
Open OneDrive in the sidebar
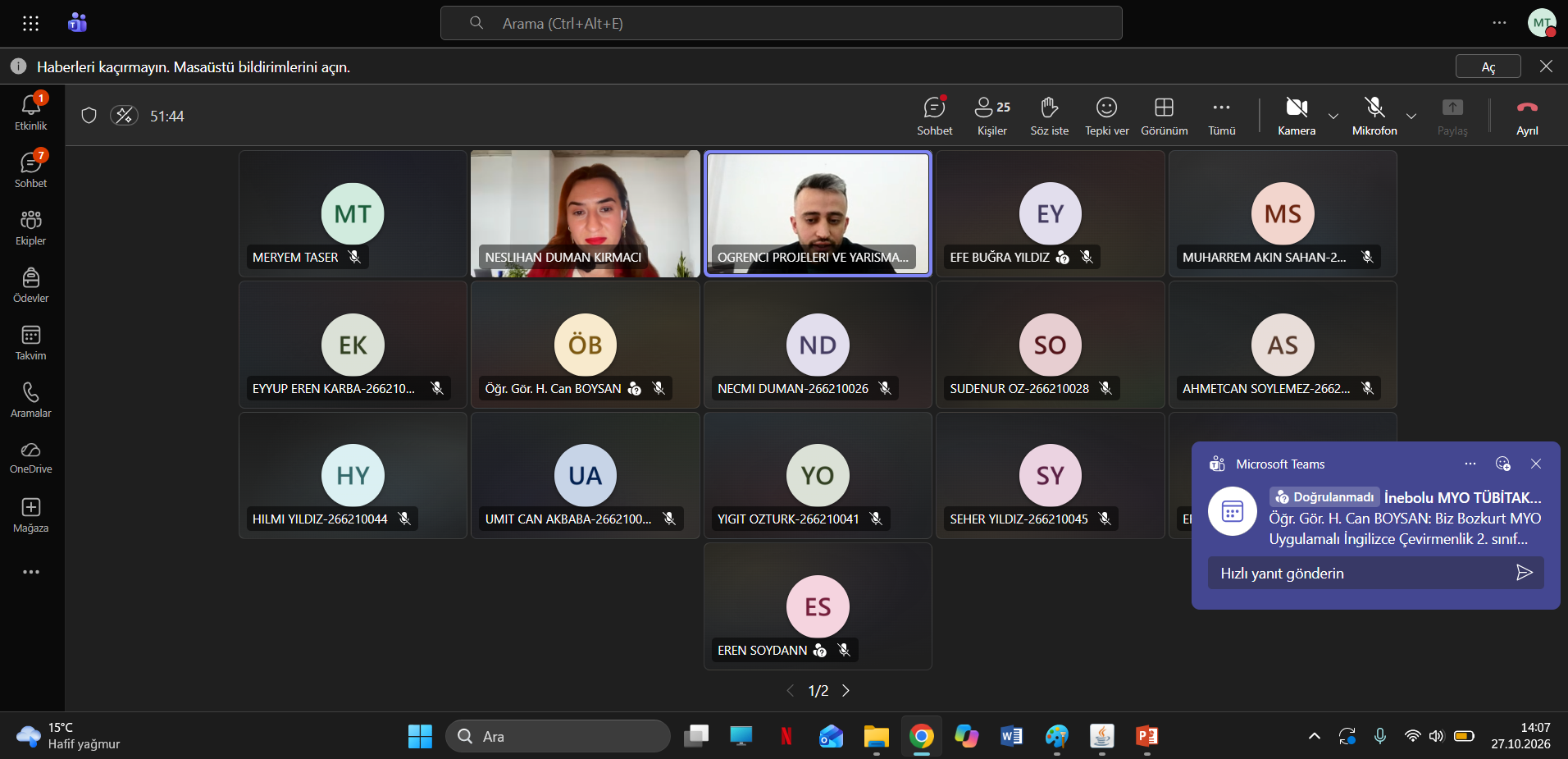31,456
